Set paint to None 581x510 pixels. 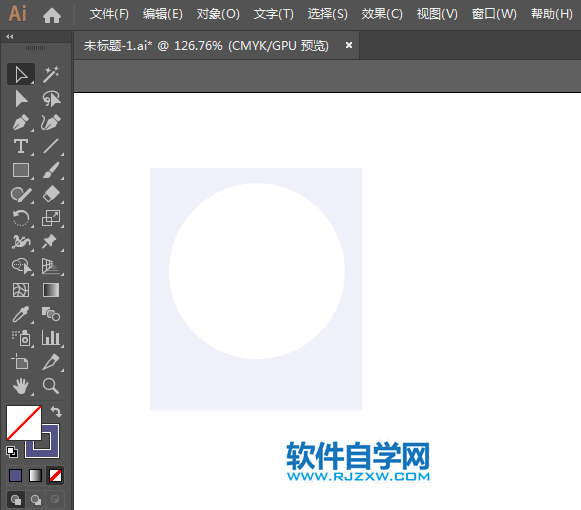coord(56,476)
